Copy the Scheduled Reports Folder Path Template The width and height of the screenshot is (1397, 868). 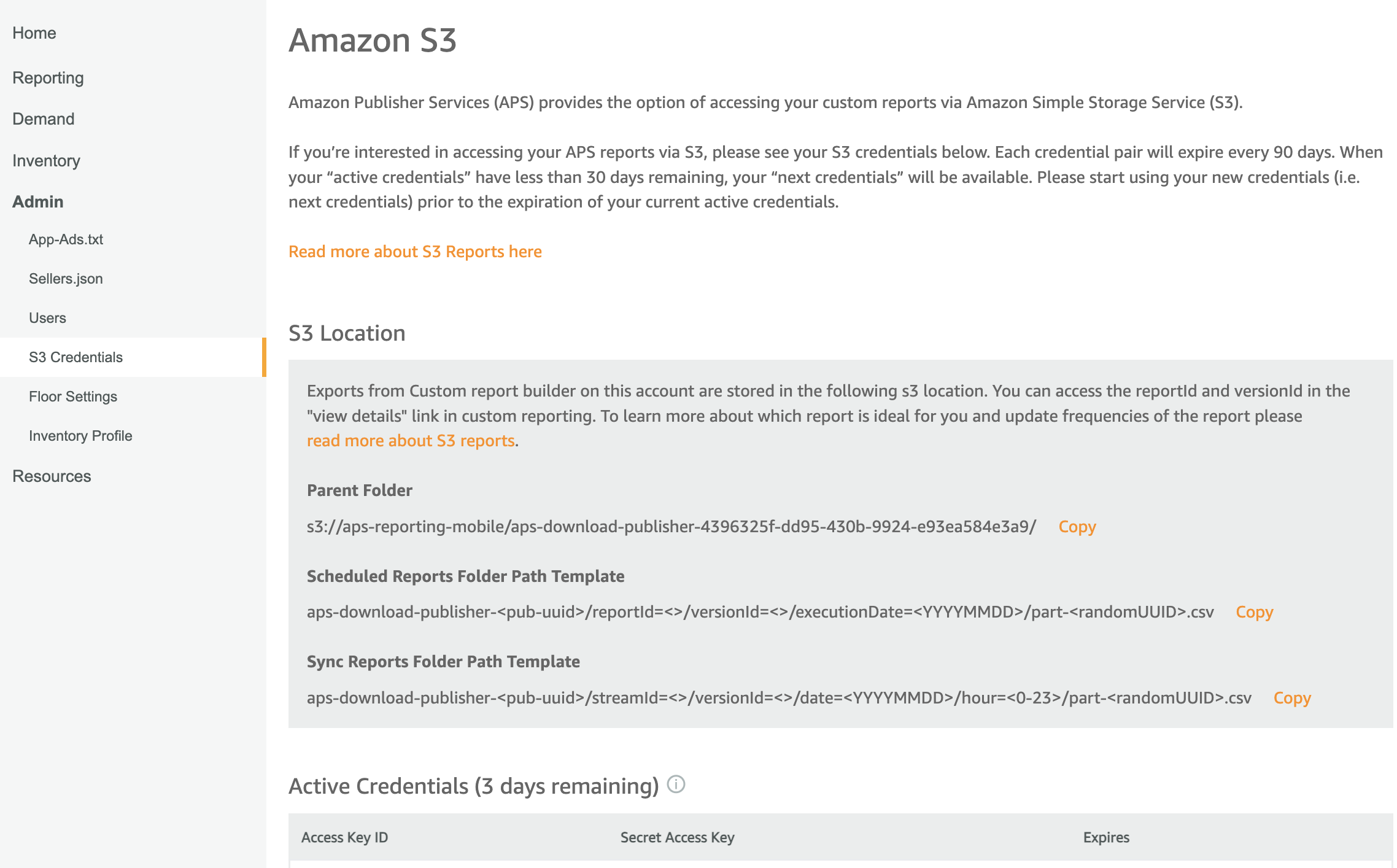click(1255, 612)
